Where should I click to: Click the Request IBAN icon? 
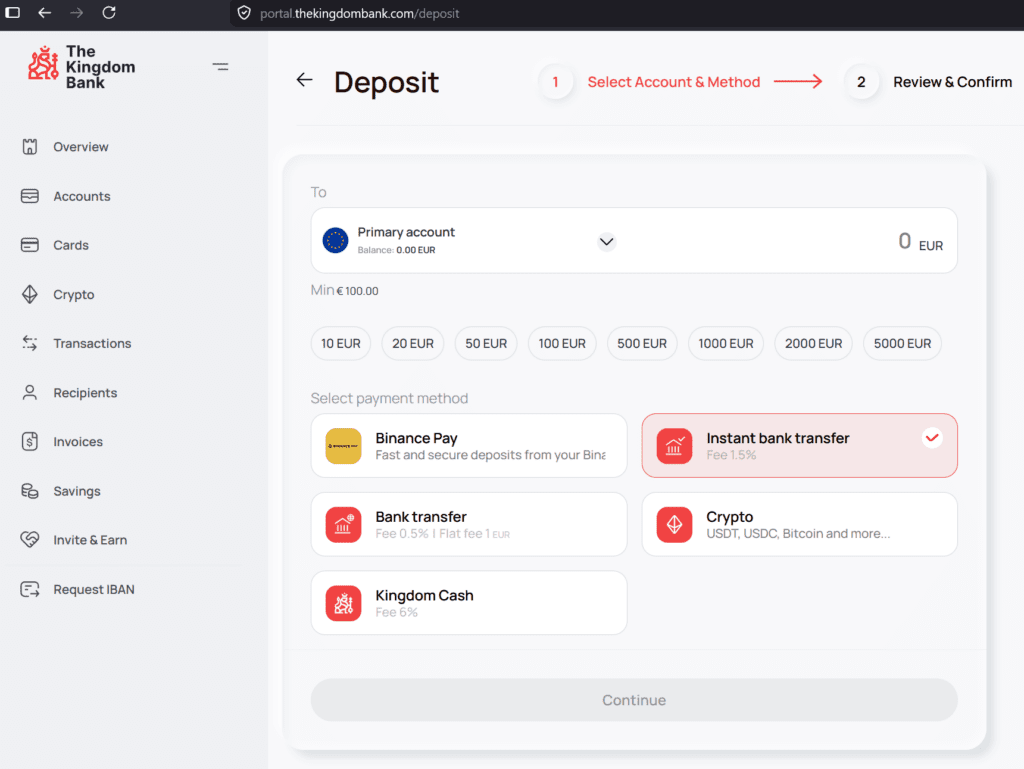click(29, 589)
